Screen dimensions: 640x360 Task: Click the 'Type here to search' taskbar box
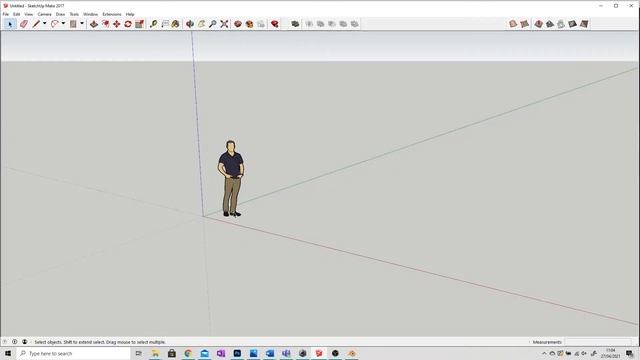(73, 353)
